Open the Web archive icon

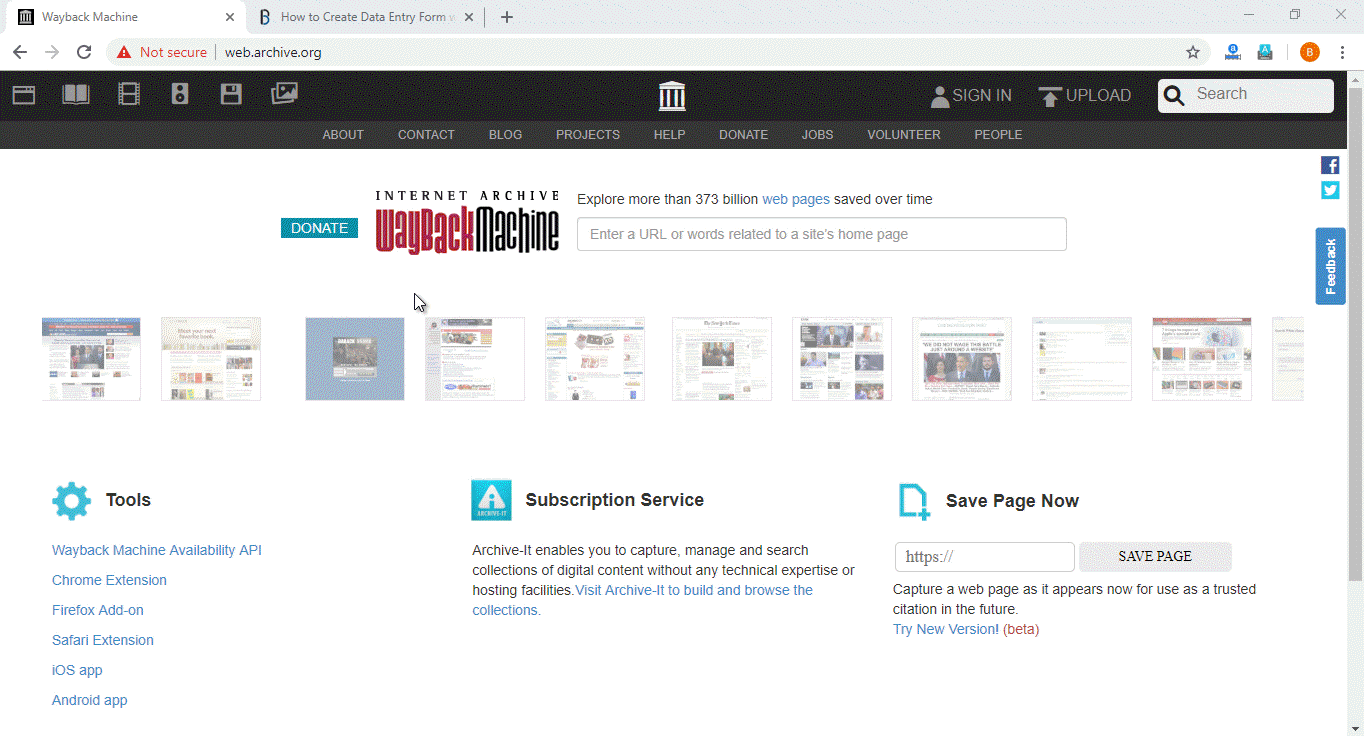[x=24, y=95]
